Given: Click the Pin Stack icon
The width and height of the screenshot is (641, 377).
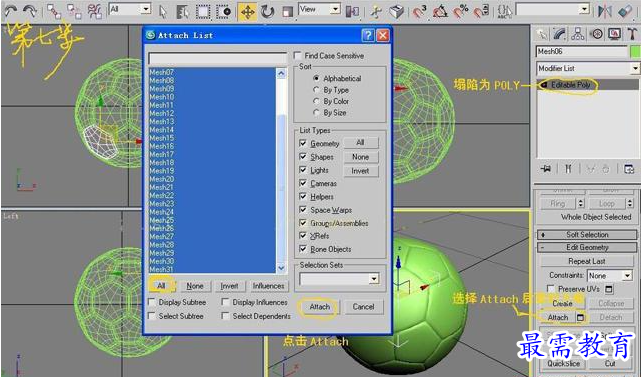Looking at the screenshot, I should (x=545, y=168).
